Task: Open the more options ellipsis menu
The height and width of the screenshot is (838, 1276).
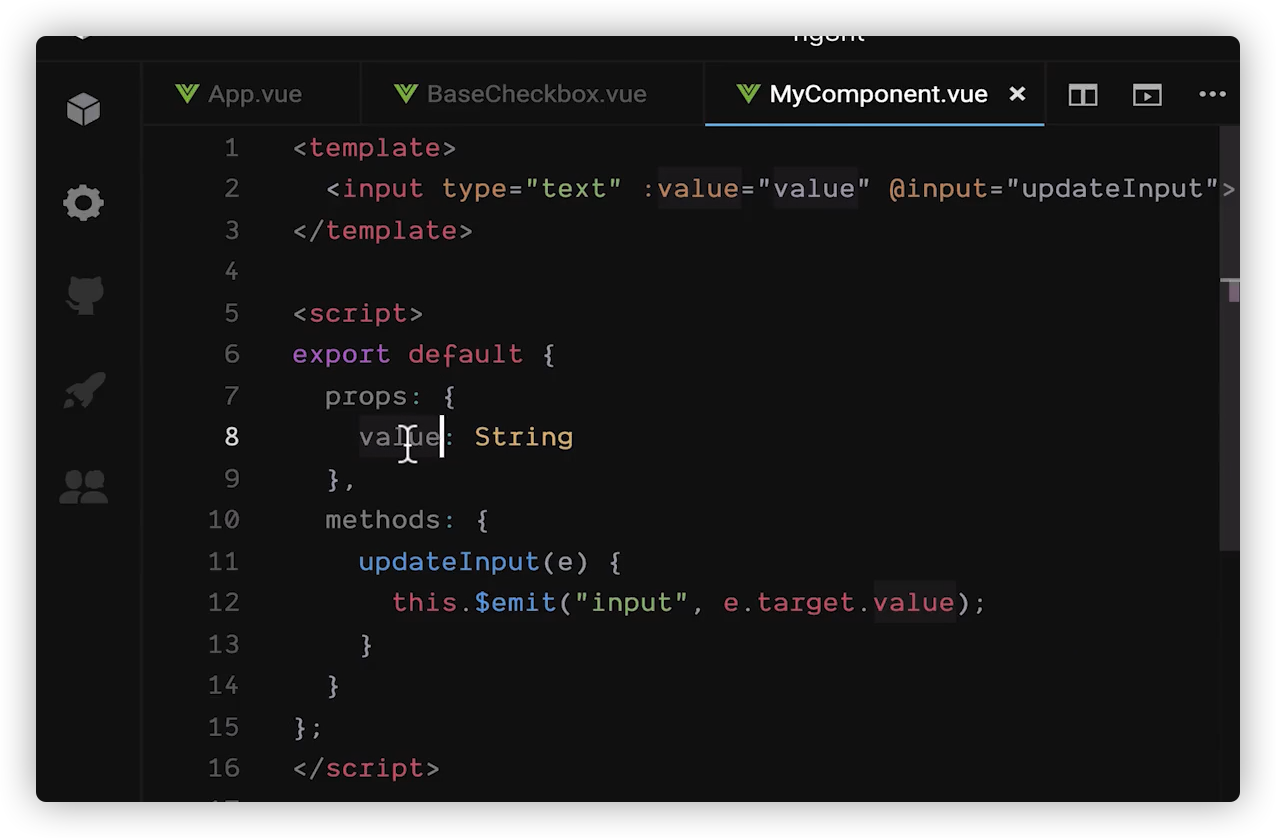Action: (x=1212, y=95)
